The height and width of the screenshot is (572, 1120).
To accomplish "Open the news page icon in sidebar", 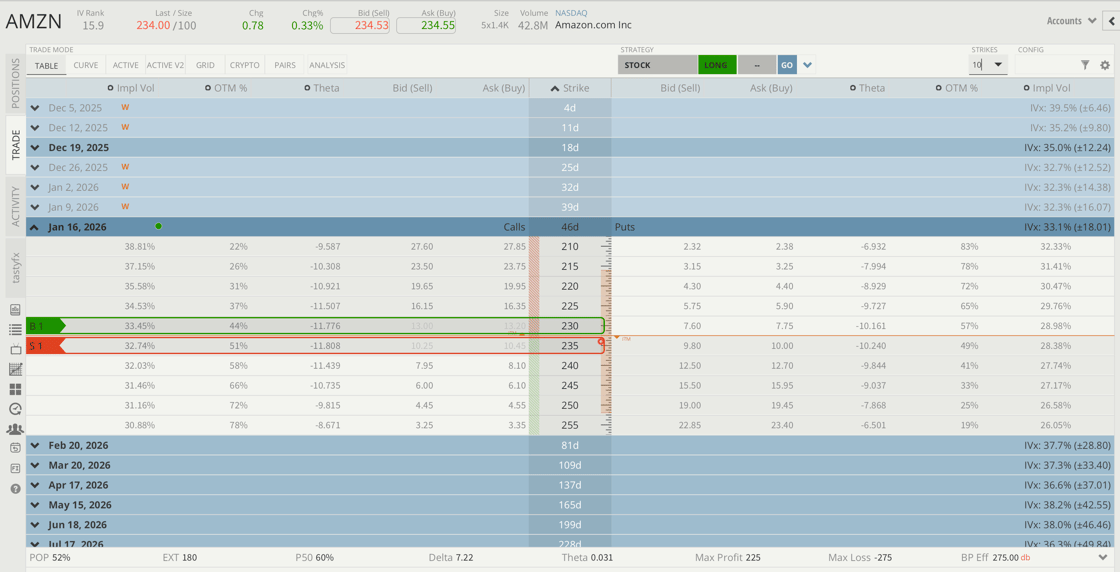I will pyautogui.click(x=15, y=469).
